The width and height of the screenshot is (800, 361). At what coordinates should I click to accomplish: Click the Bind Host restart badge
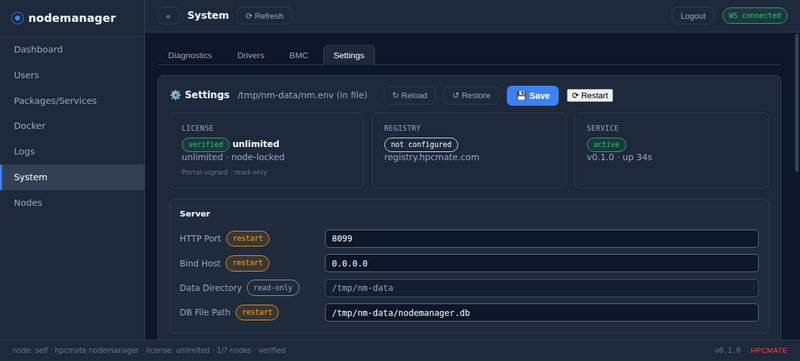pyautogui.click(x=247, y=263)
